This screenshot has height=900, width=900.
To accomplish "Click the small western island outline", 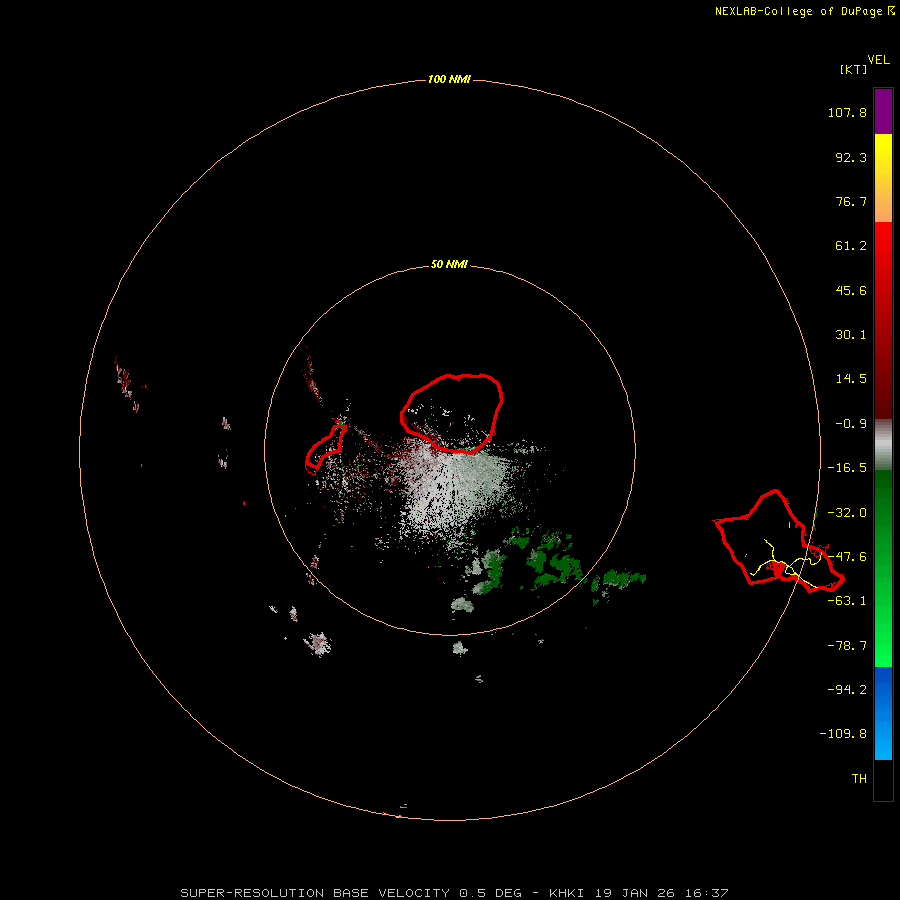I will 325,448.
